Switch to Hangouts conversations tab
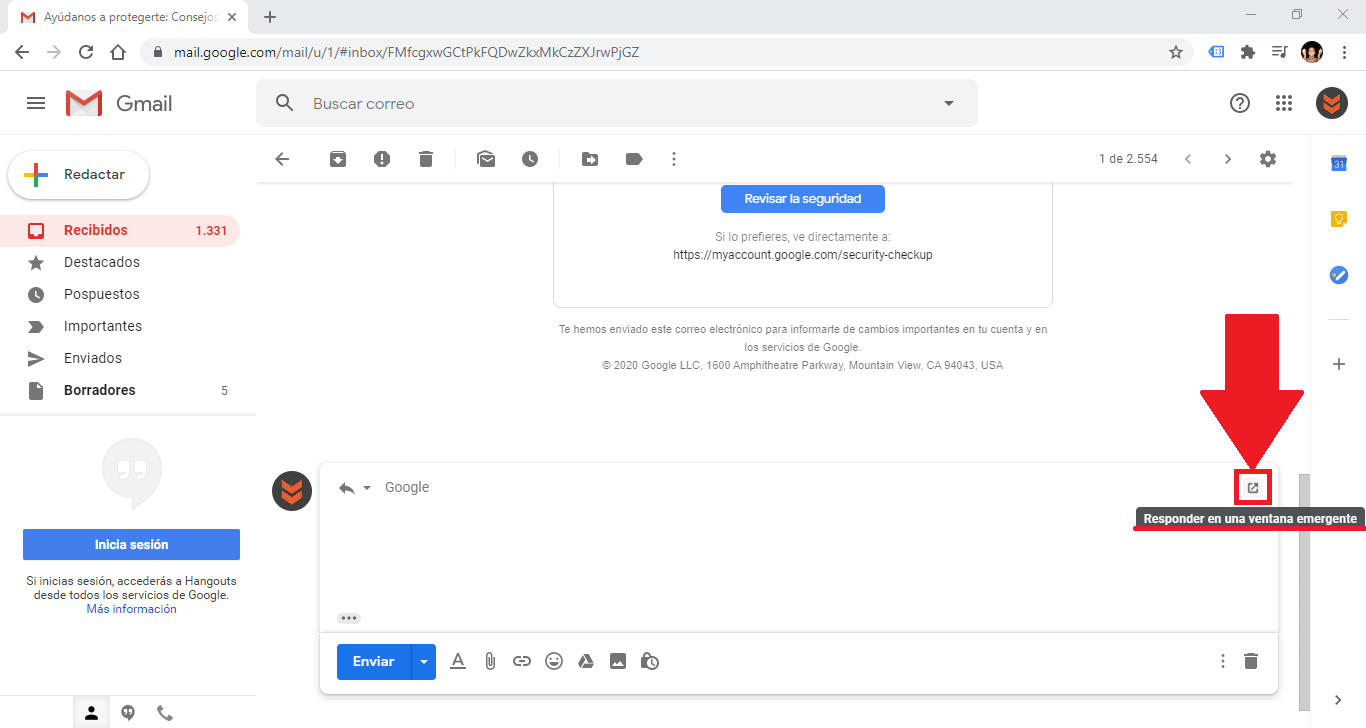The image size is (1366, 728). tap(128, 713)
